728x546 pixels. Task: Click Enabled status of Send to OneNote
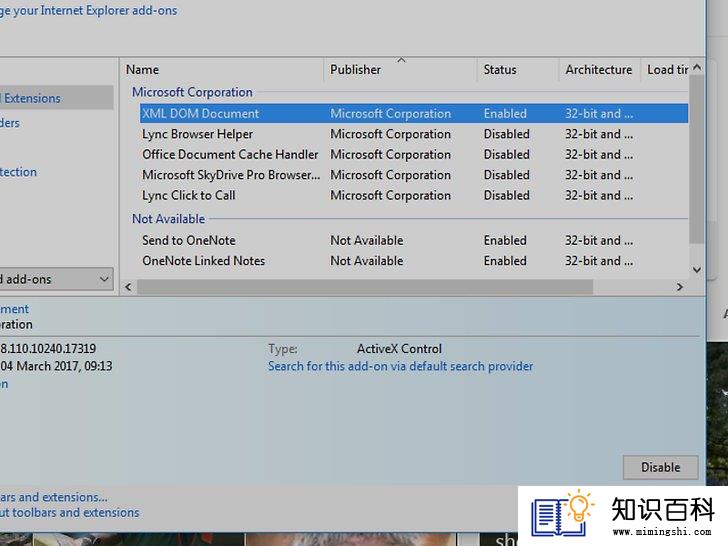pyautogui.click(x=505, y=240)
